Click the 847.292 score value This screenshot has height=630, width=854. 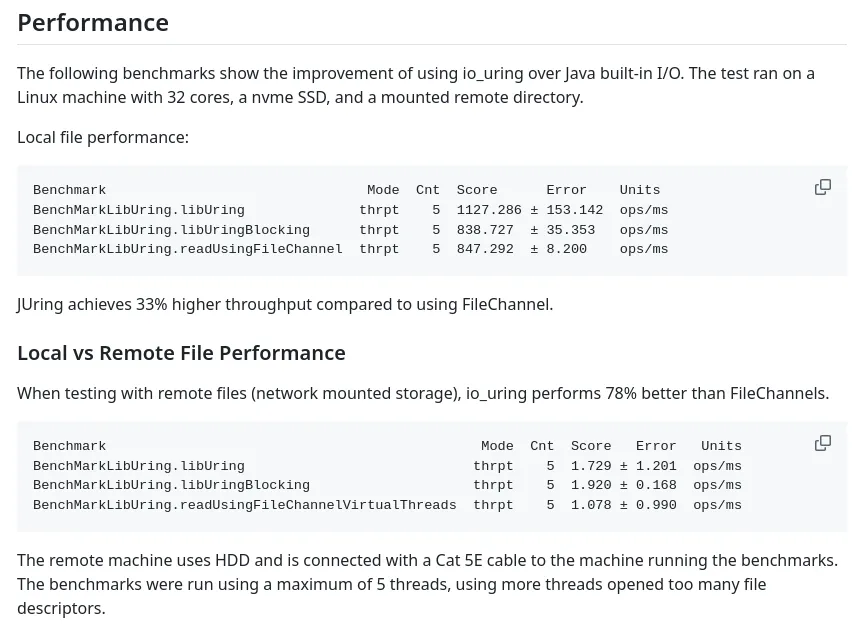(x=485, y=249)
